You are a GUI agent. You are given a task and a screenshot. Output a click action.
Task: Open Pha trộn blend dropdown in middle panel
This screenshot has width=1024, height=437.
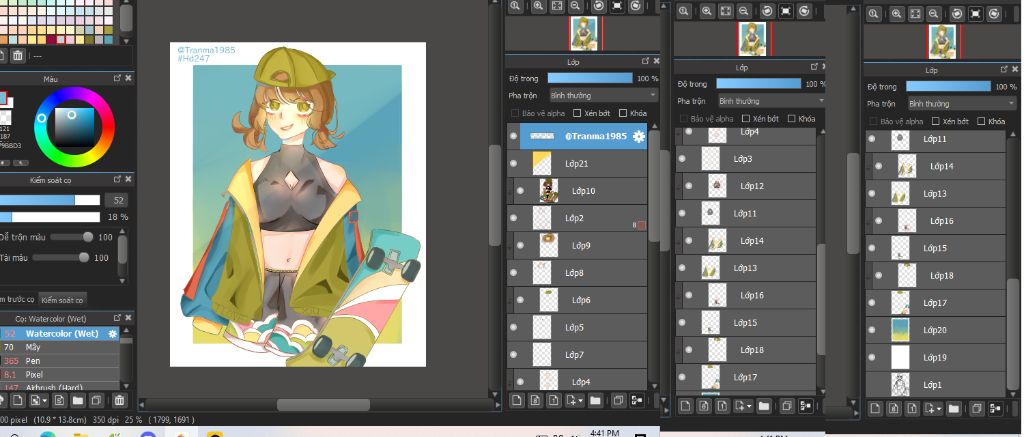(771, 101)
